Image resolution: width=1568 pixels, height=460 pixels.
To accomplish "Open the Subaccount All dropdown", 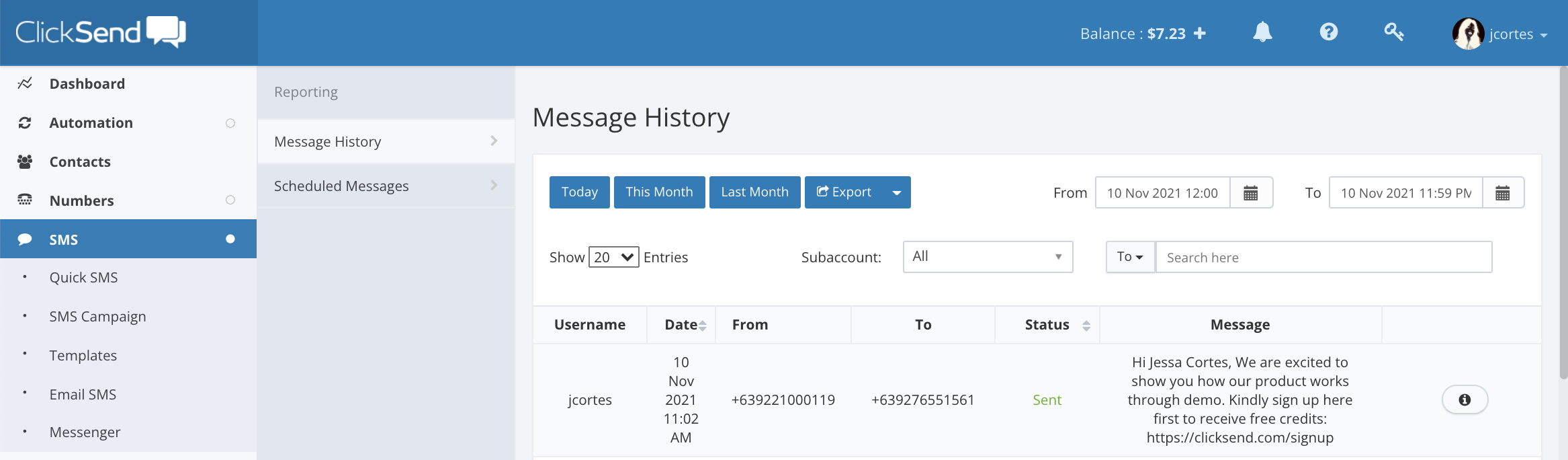I will tap(988, 257).
